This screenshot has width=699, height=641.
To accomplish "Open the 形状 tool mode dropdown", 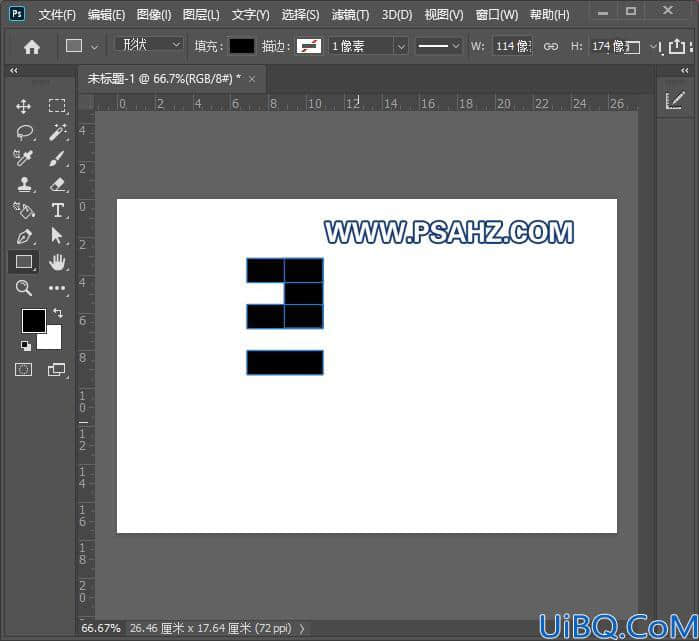I will click(148, 45).
